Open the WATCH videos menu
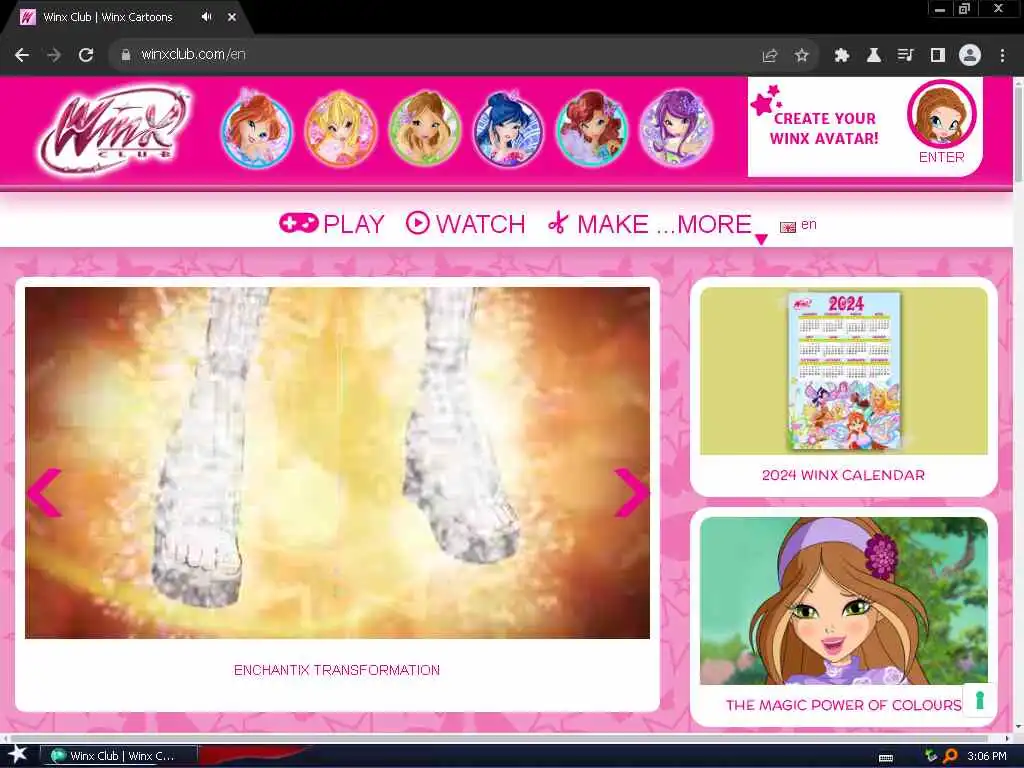 coord(466,224)
